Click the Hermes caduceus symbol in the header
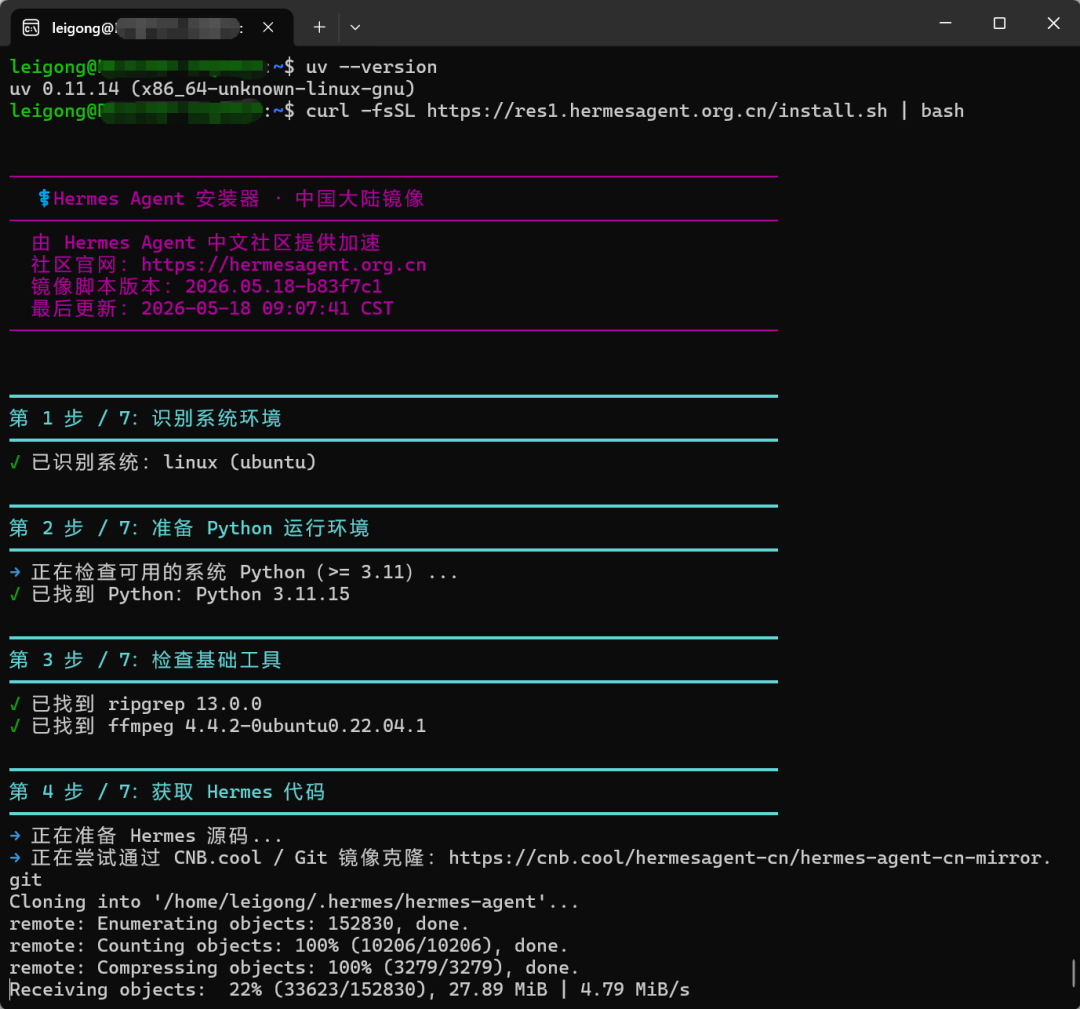 (43, 199)
